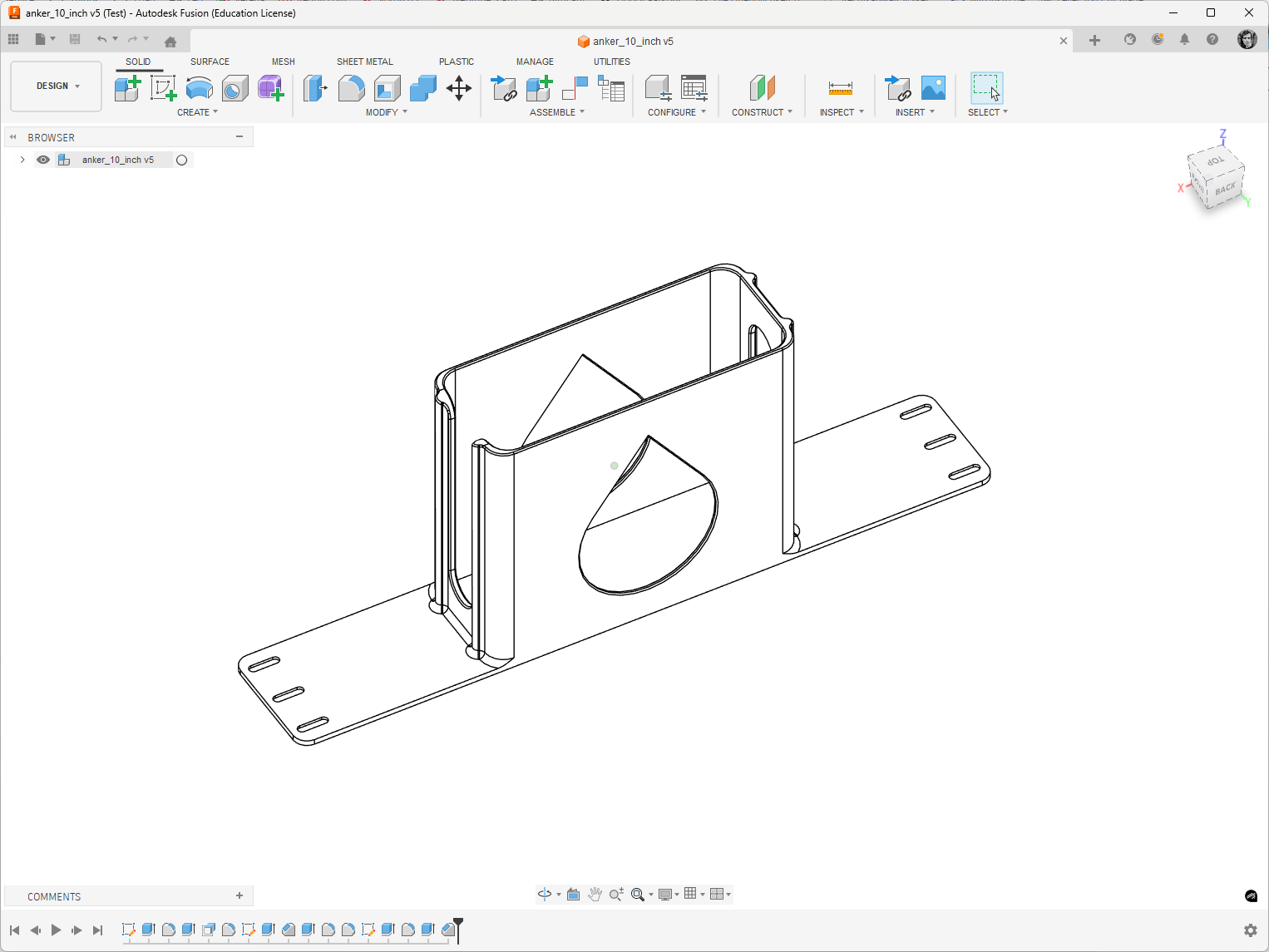Activate the Select tool
The image size is (1269, 952).
[x=987, y=87]
